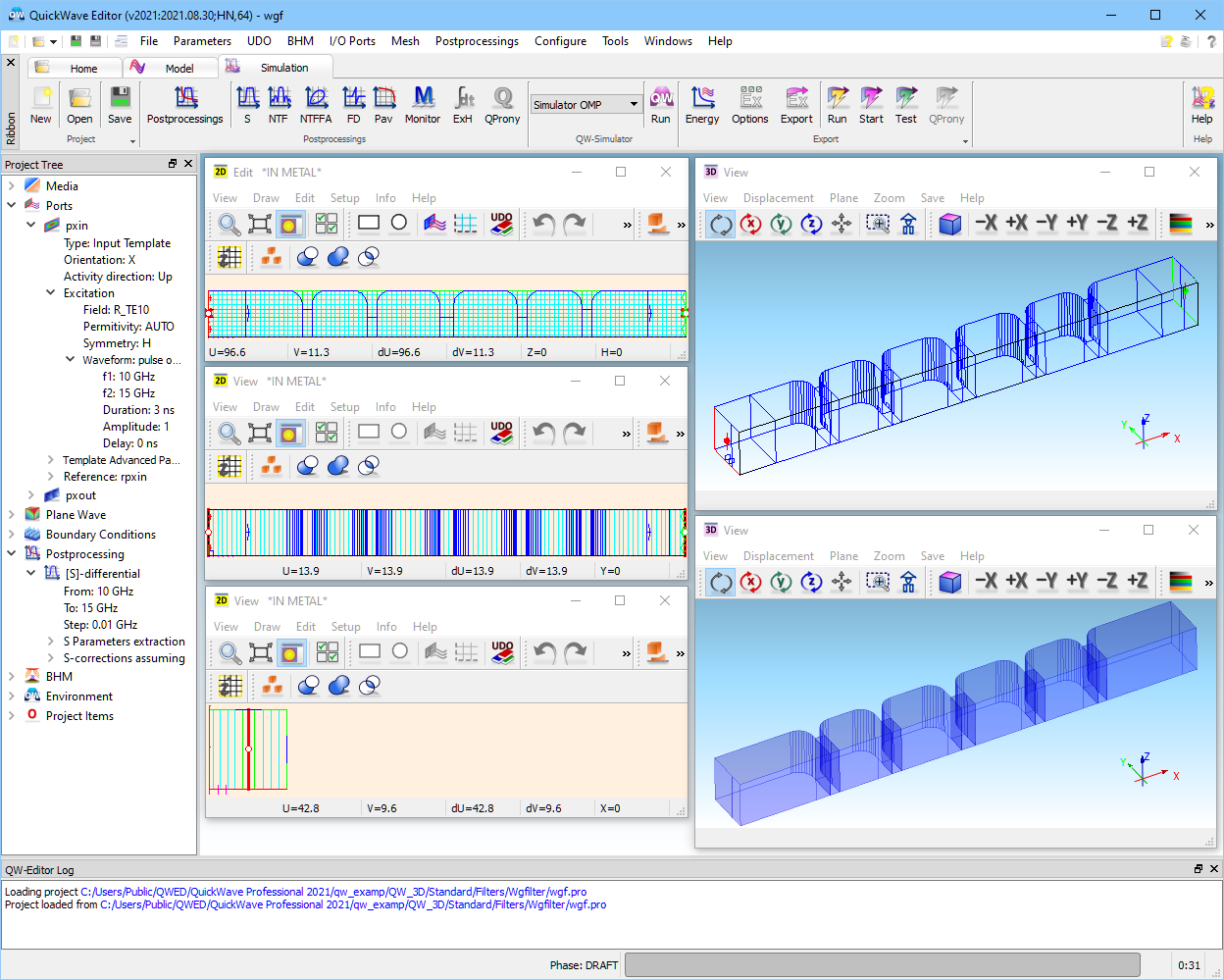Image resolution: width=1224 pixels, height=980 pixels.
Task: Click the pan/move icon in upper 3D View
Action: pos(841,224)
